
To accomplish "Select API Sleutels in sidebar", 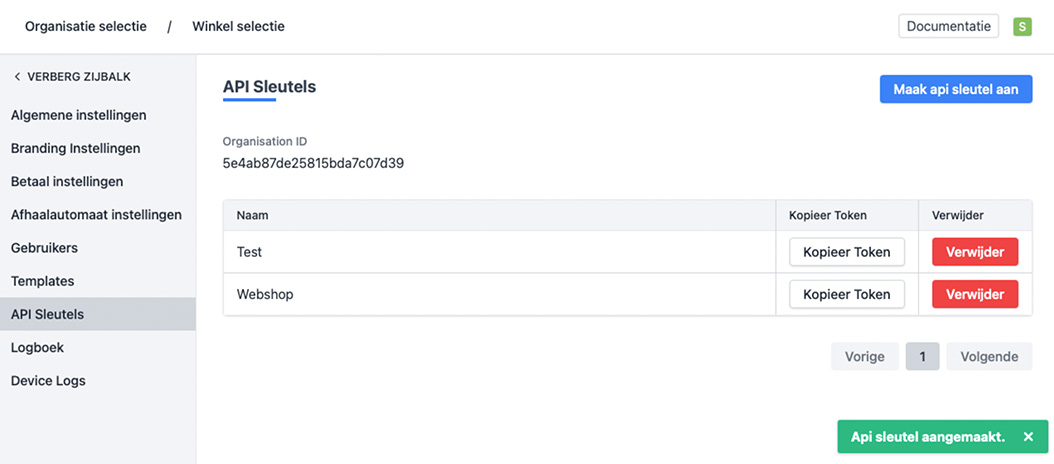I will 48,314.
